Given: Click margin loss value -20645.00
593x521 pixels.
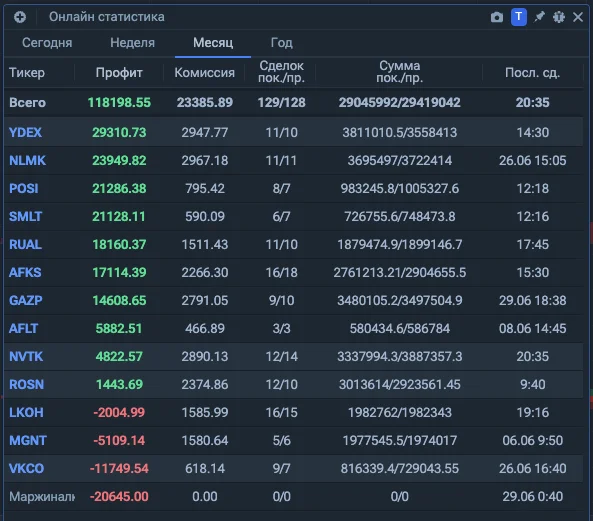Looking at the screenshot, I should (119, 496).
